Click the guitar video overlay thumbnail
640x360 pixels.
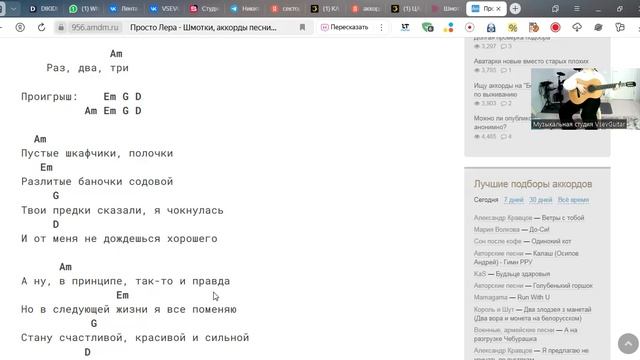585,99
